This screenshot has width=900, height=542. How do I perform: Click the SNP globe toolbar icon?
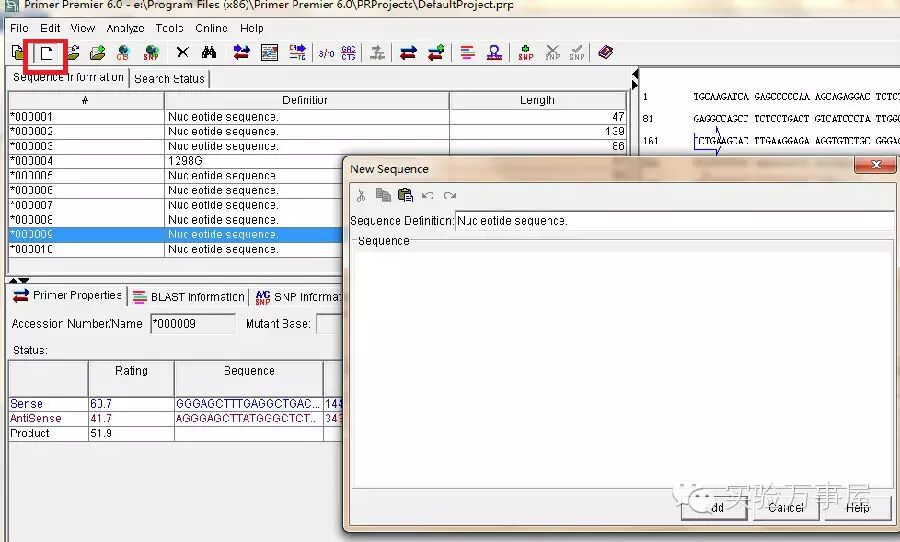coord(151,53)
